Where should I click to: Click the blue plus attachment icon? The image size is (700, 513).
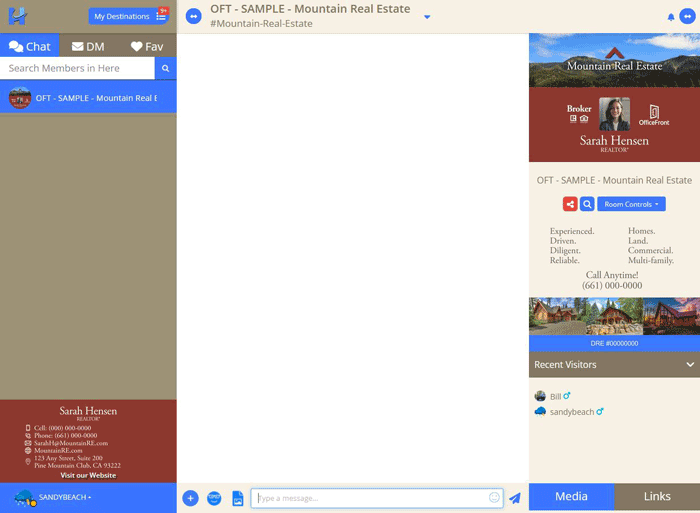(190, 498)
